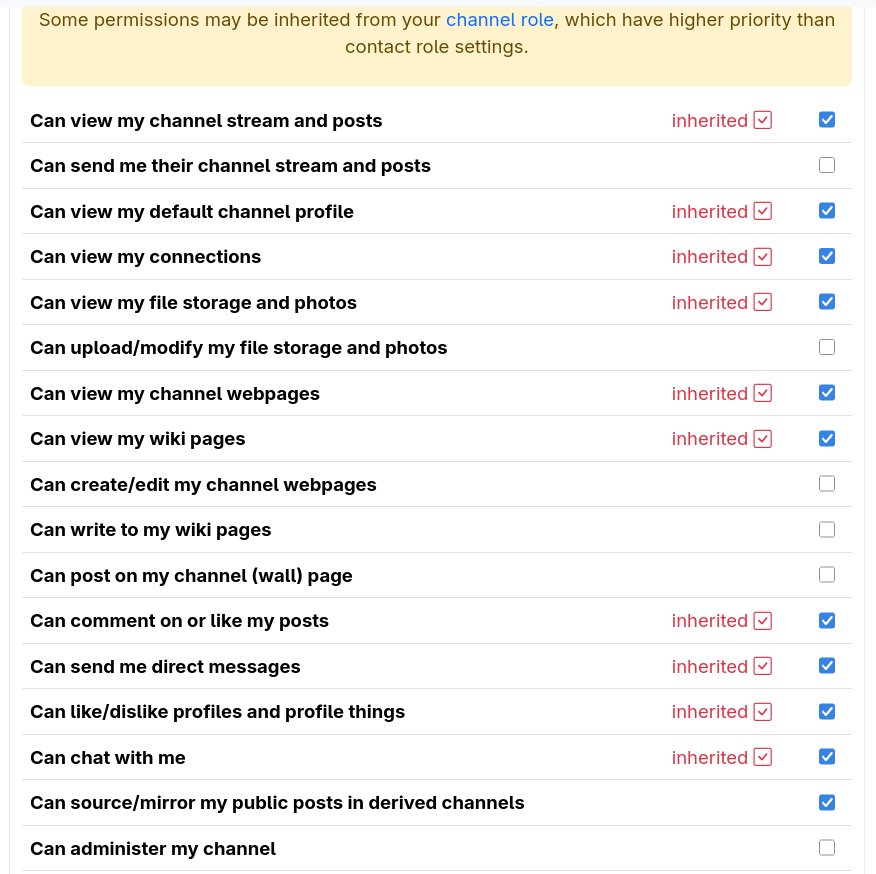
Task: Click inherited icon for channel webpages viewing
Action: [x=763, y=393]
